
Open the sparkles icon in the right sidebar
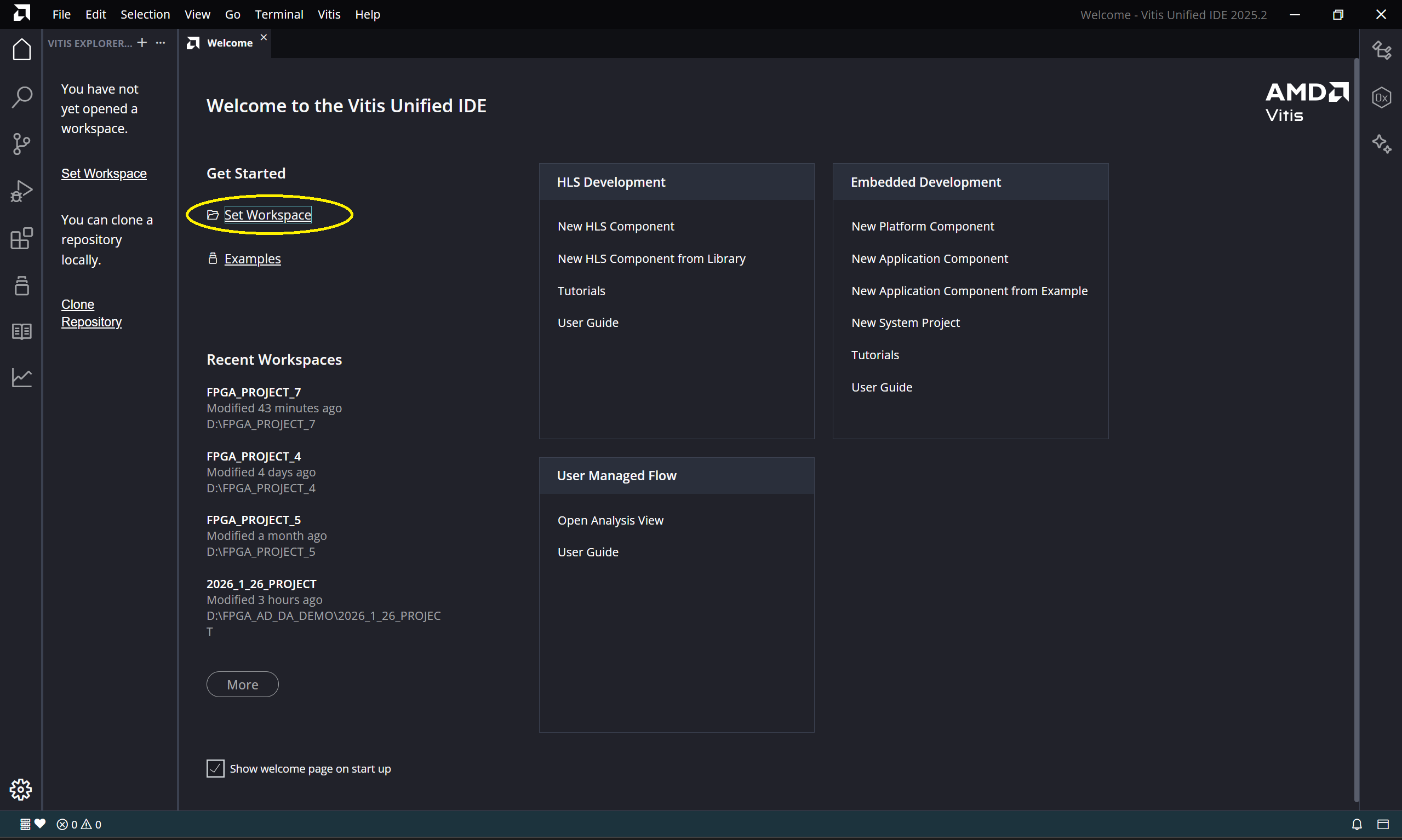1382,144
